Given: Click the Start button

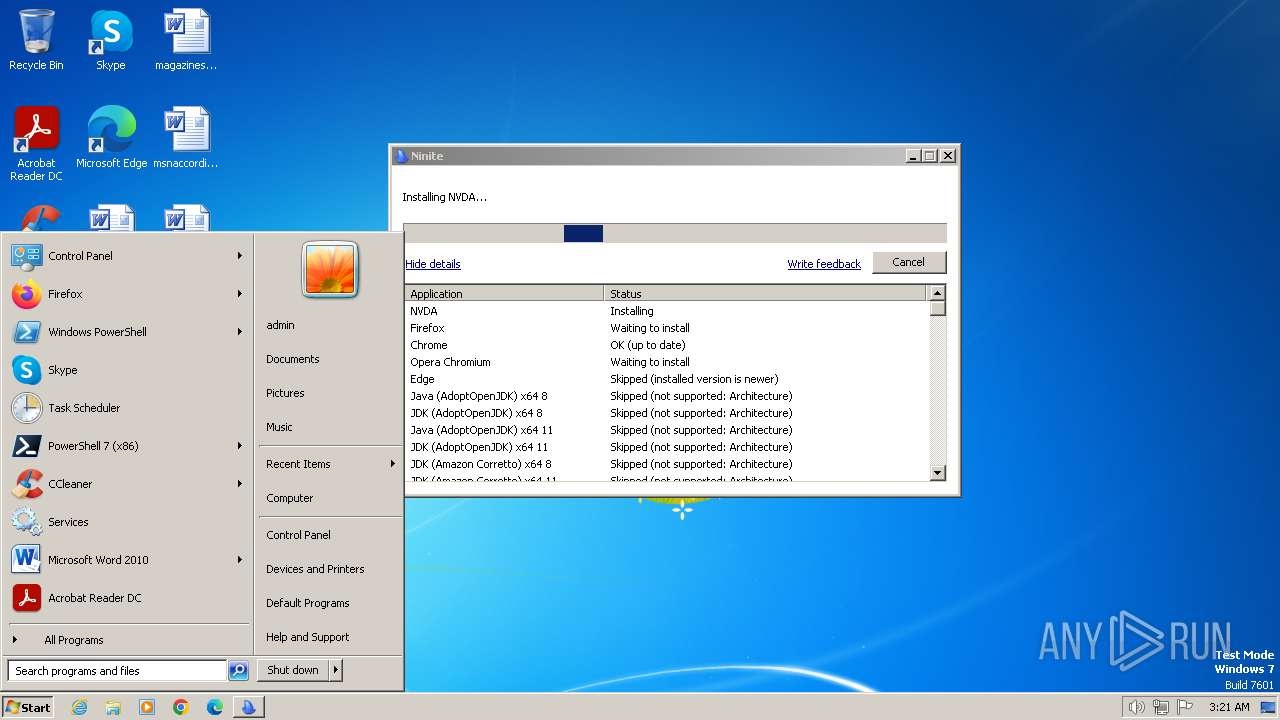Looking at the screenshot, I should [x=28, y=707].
